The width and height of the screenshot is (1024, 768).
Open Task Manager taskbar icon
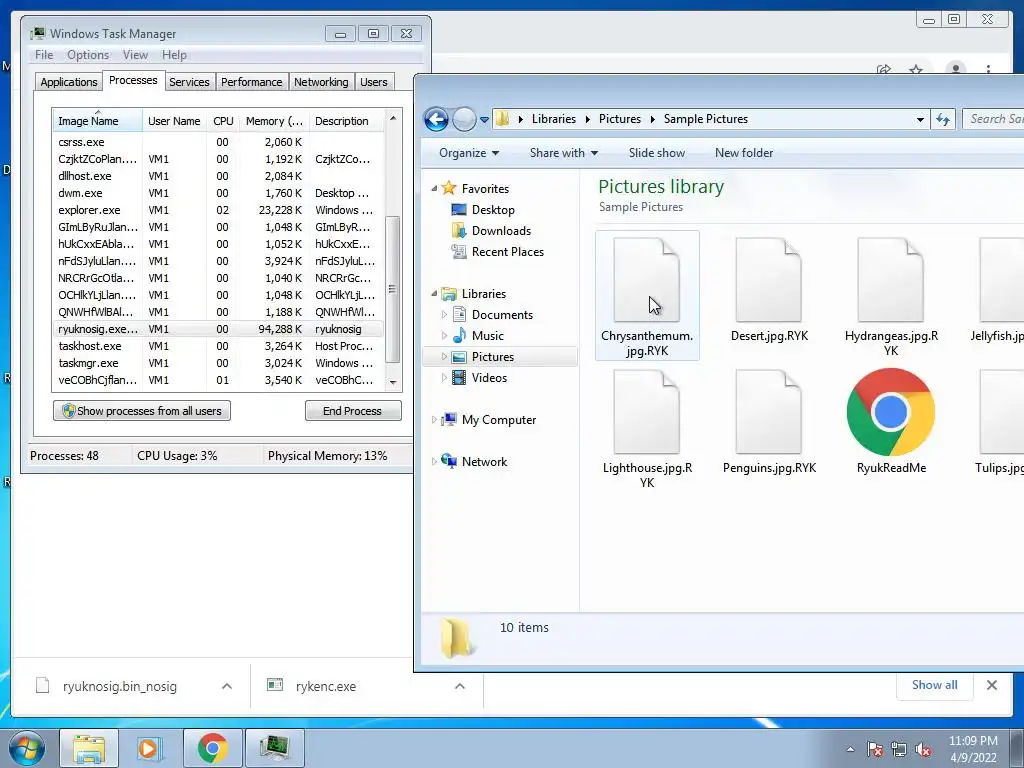click(x=274, y=748)
